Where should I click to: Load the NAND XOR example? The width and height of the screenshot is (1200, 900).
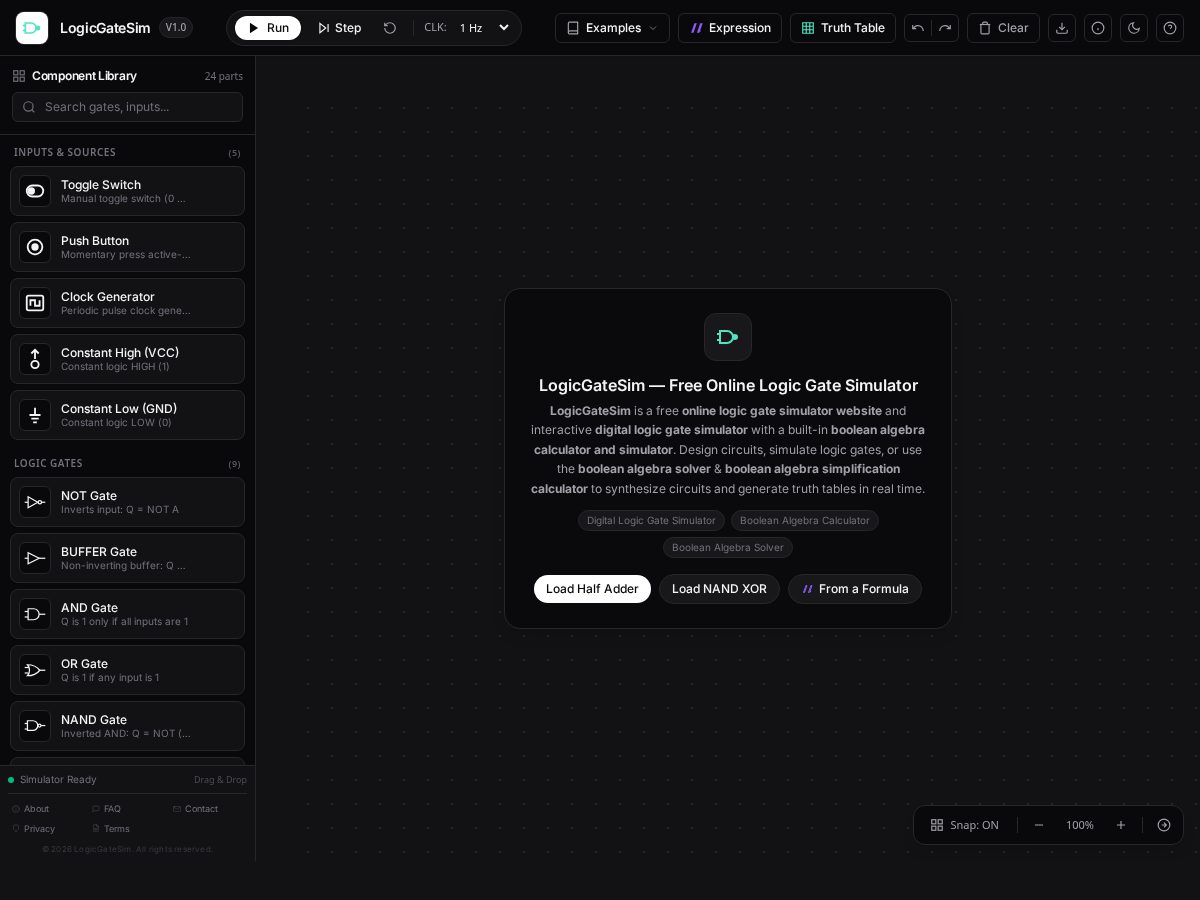click(719, 589)
